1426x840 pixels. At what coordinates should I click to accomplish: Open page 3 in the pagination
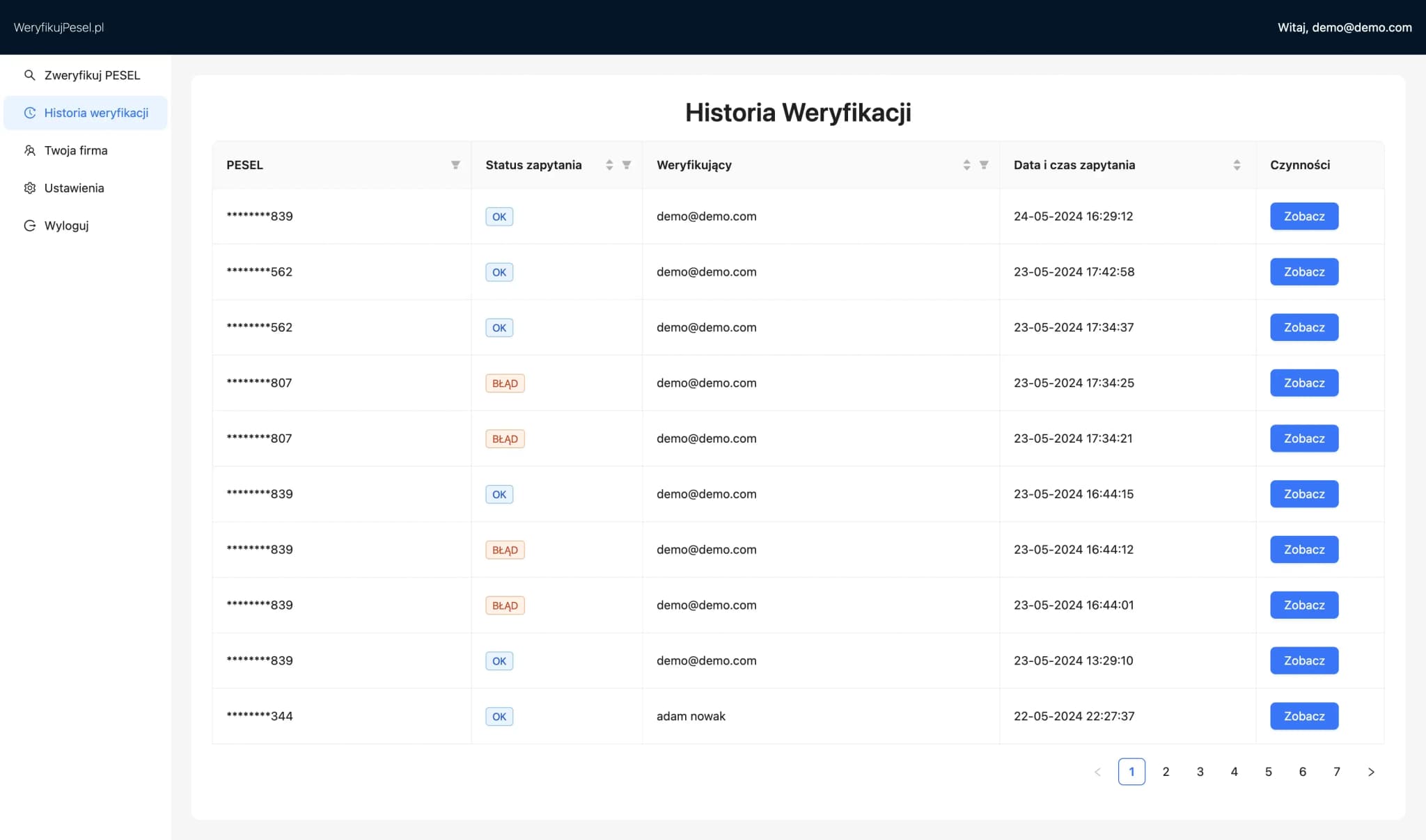click(x=1199, y=771)
